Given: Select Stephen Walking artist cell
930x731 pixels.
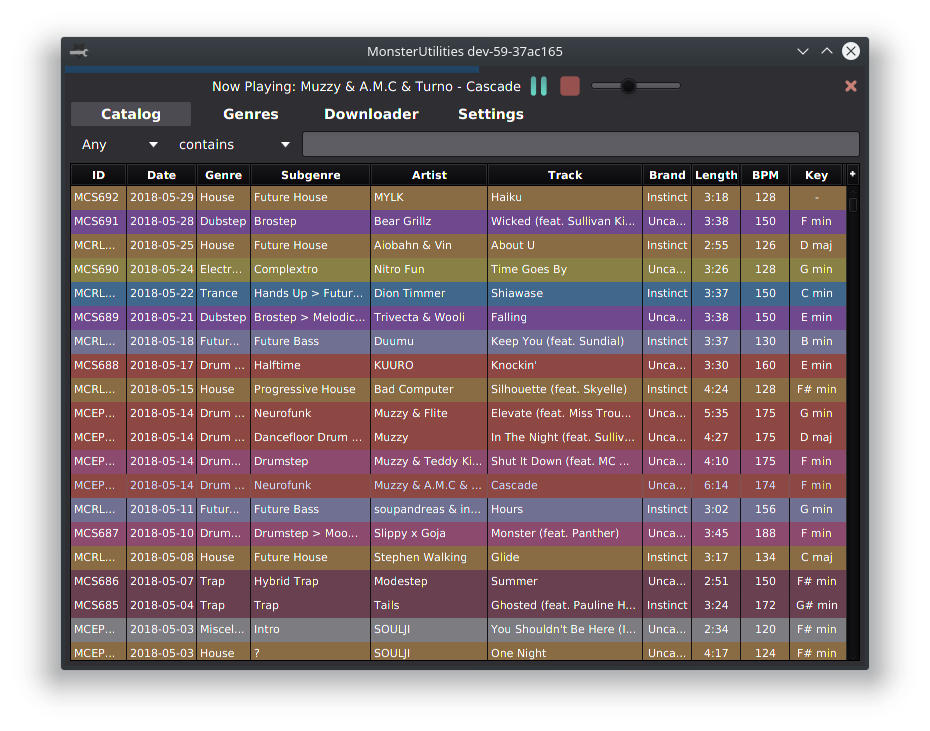Looking at the screenshot, I should click(x=428, y=558).
